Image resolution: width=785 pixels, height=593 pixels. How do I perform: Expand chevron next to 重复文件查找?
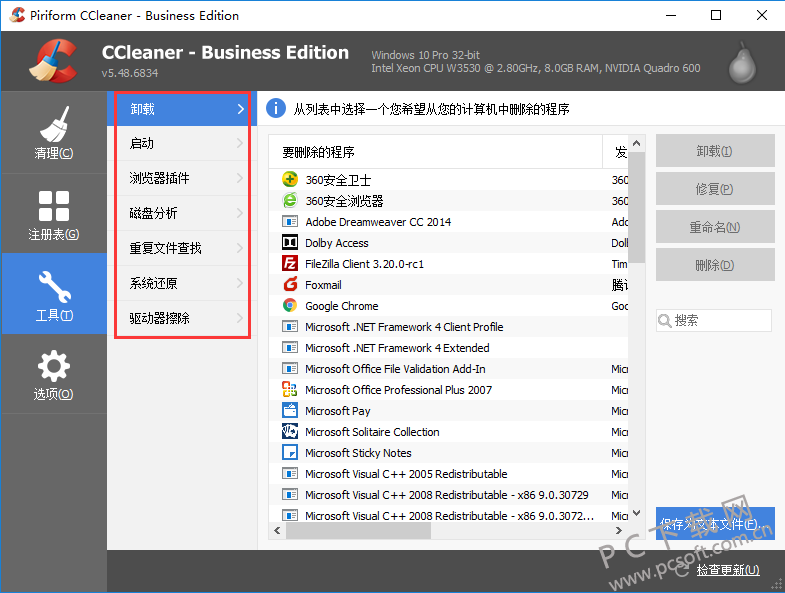pyautogui.click(x=240, y=248)
